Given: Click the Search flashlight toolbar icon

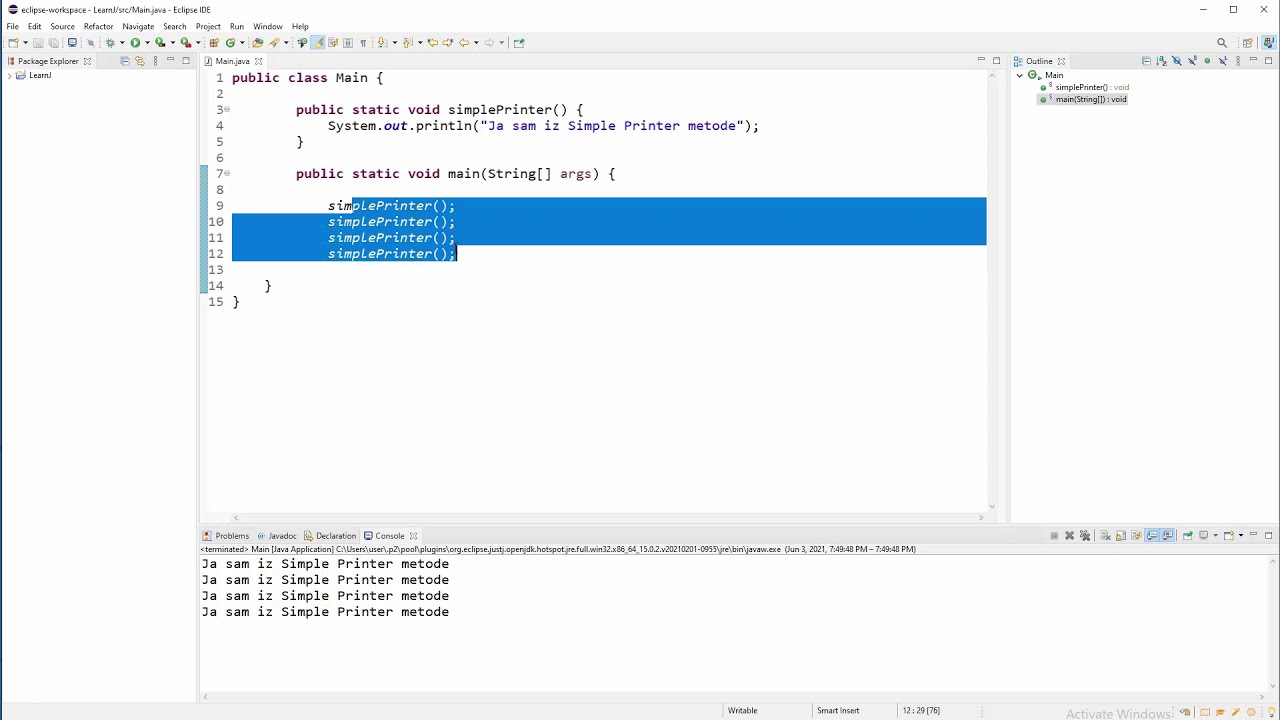Looking at the screenshot, I should pos(273,43).
